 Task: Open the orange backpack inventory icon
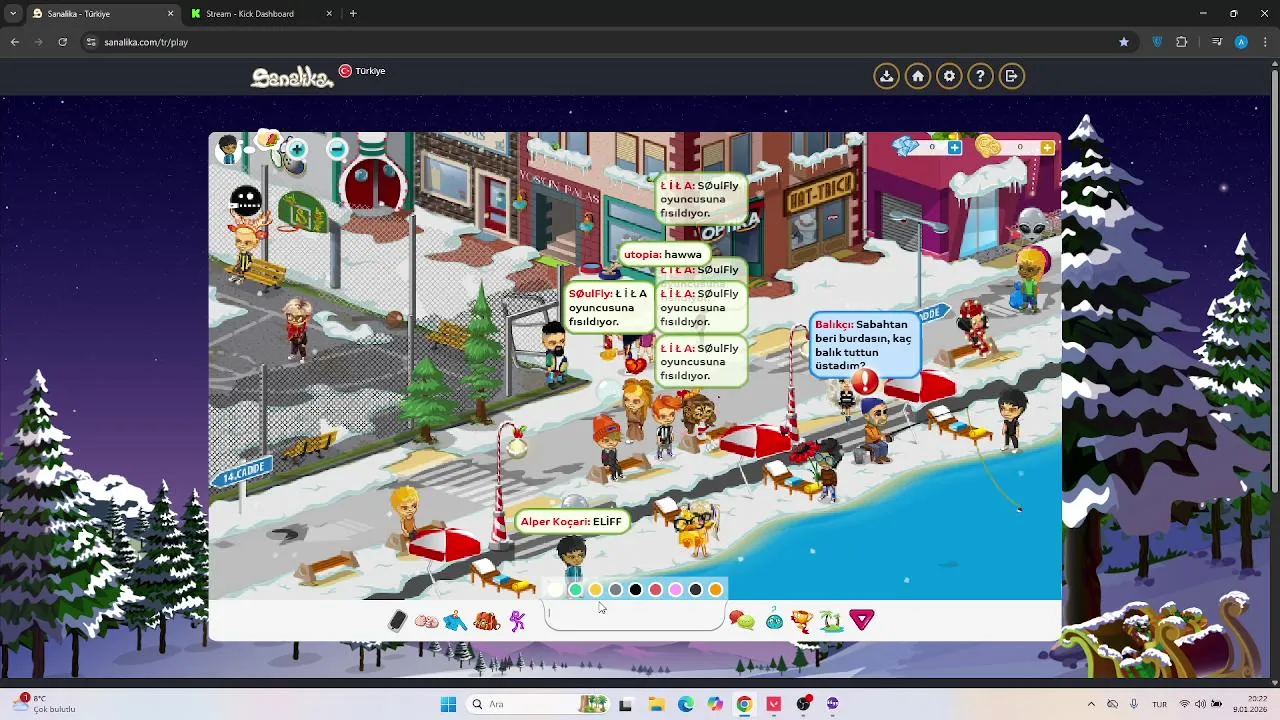tap(486, 621)
